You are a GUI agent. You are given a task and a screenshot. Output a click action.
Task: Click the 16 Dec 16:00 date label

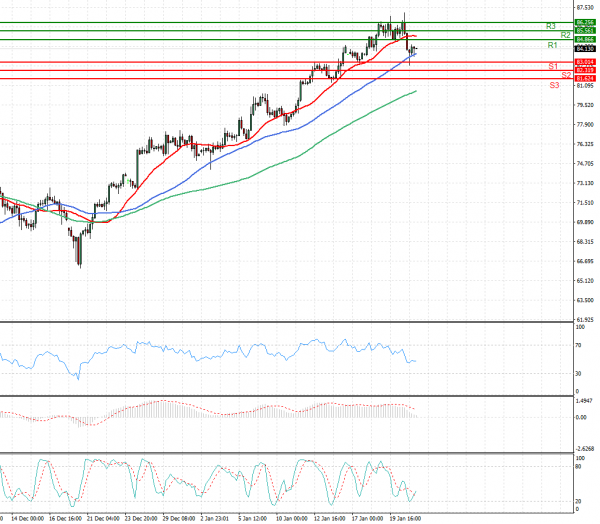(65, 519)
